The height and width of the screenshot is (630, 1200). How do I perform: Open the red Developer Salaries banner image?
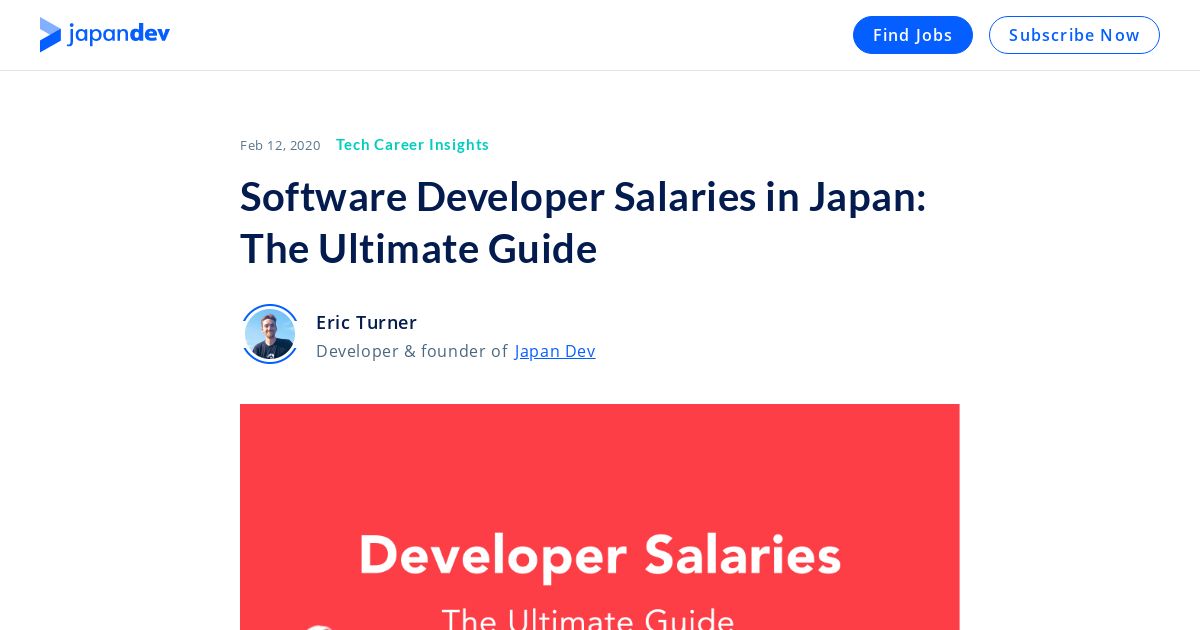coord(600,517)
